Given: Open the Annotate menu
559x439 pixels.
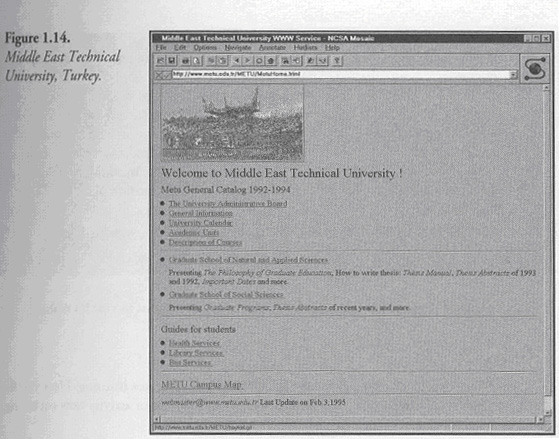Looking at the screenshot, I should click(272, 47).
